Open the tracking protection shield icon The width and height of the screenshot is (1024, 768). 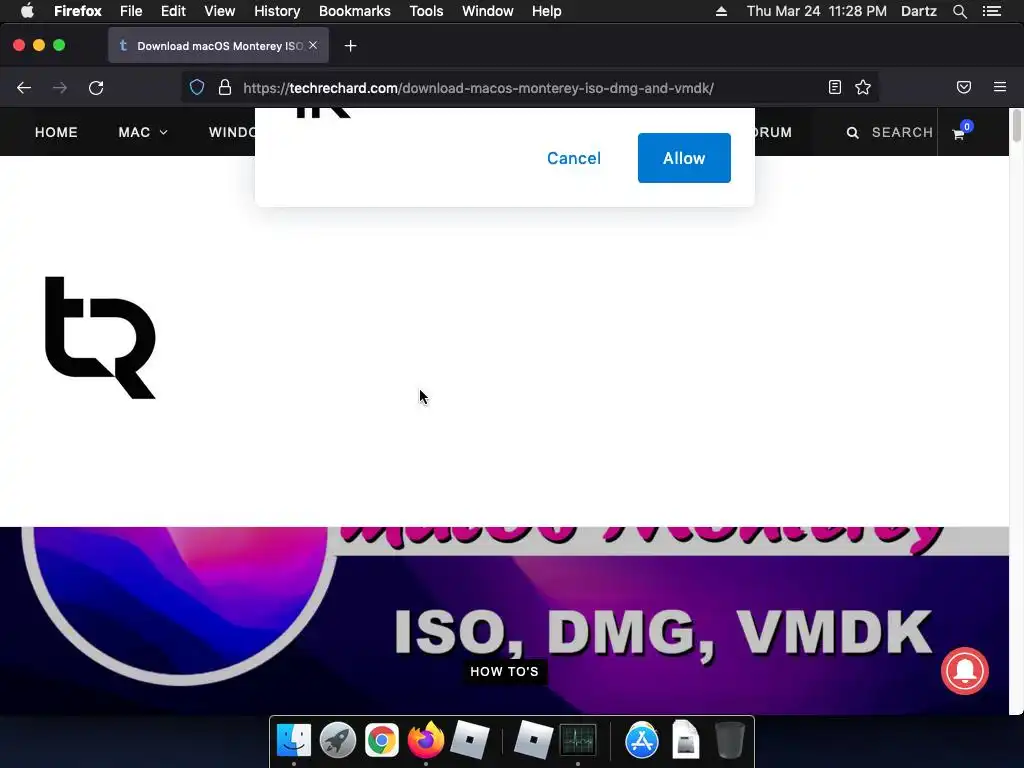click(197, 88)
